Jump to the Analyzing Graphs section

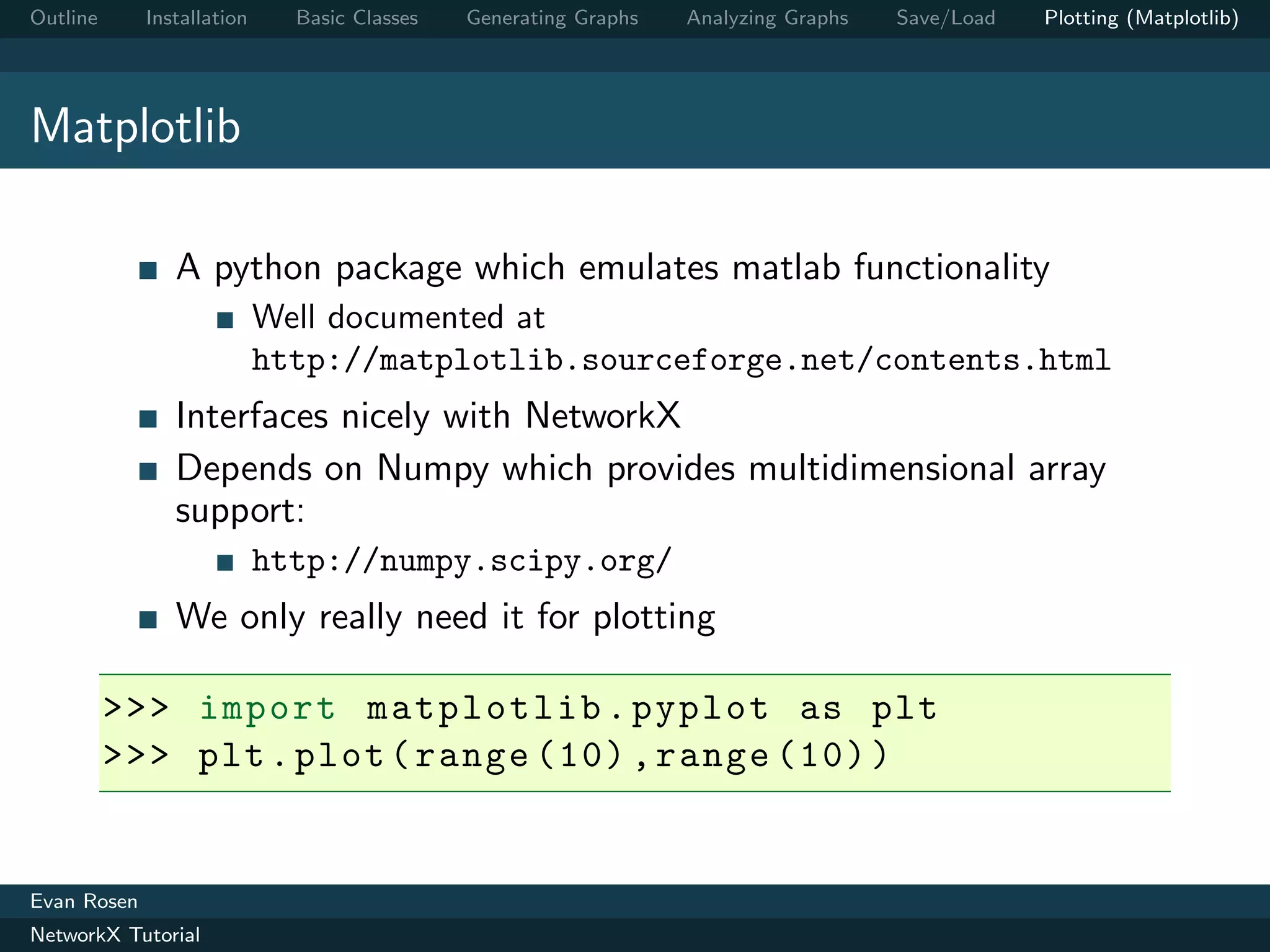pyautogui.click(x=767, y=18)
